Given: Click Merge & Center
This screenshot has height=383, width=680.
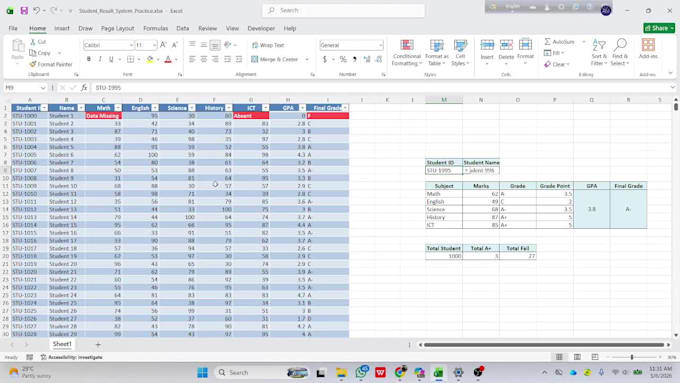Looking at the screenshot, I should click(275, 59).
